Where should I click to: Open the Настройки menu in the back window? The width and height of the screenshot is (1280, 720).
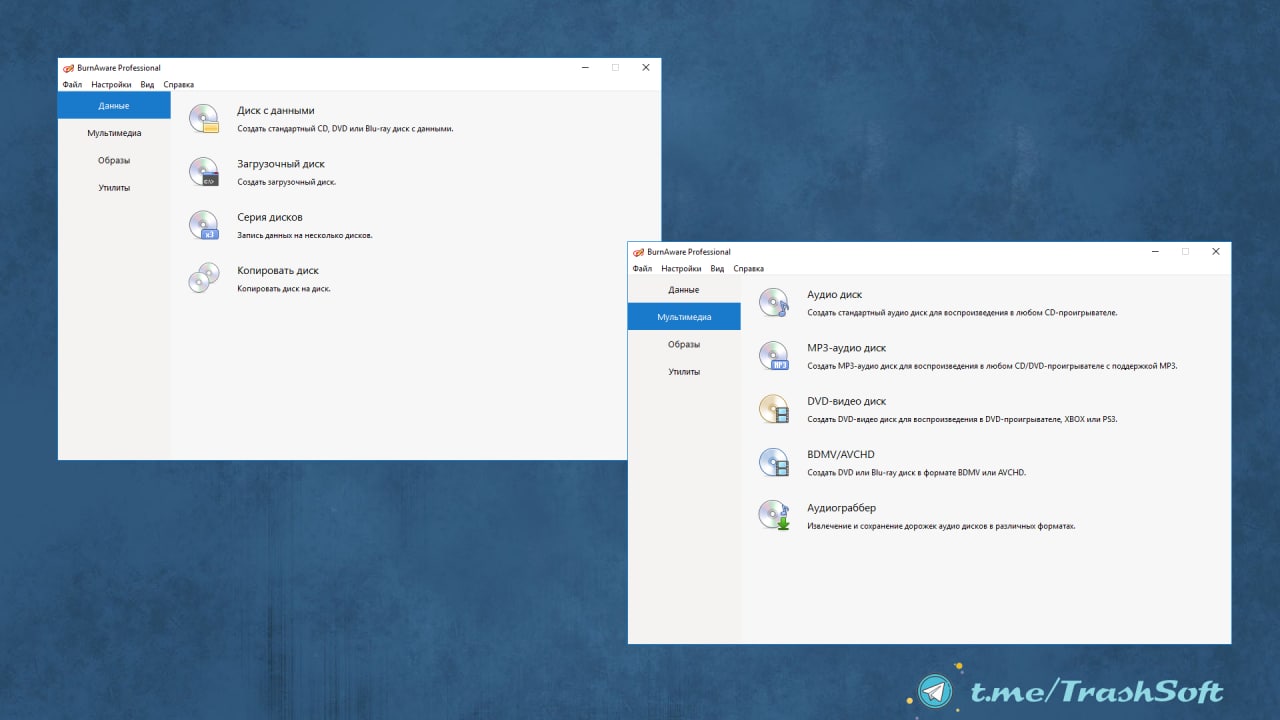[111, 85]
